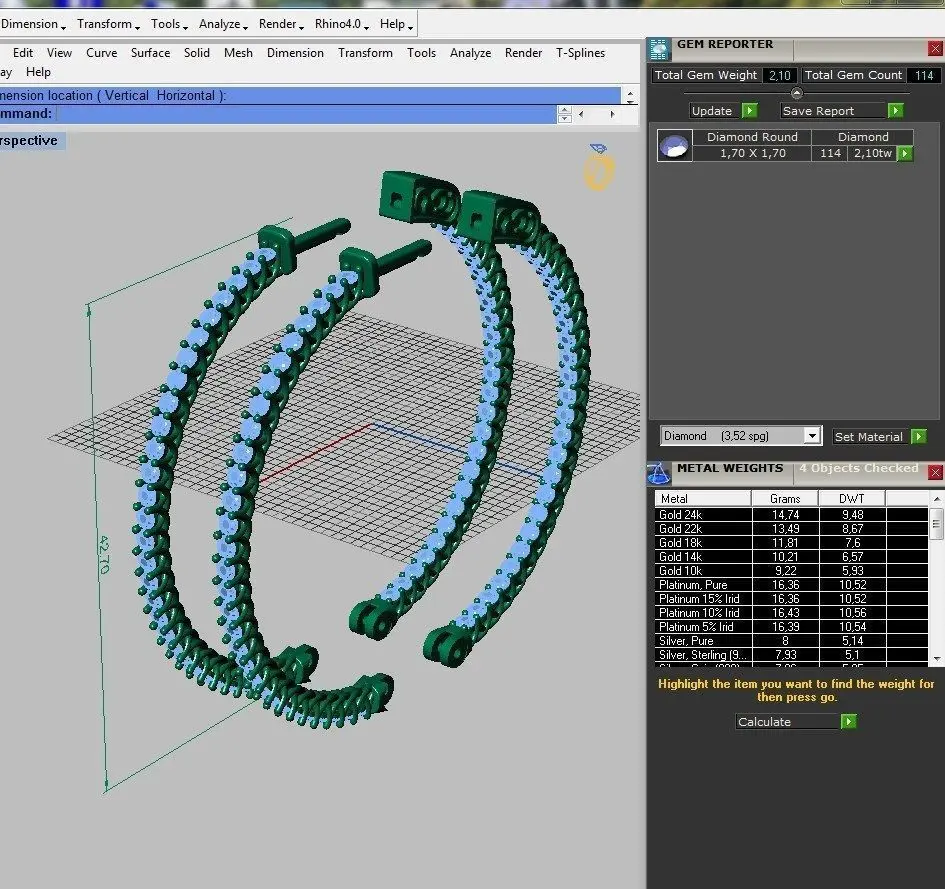Click the yellow ring icon in viewport
Image resolution: width=945 pixels, height=889 pixels.
tap(598, 167)
